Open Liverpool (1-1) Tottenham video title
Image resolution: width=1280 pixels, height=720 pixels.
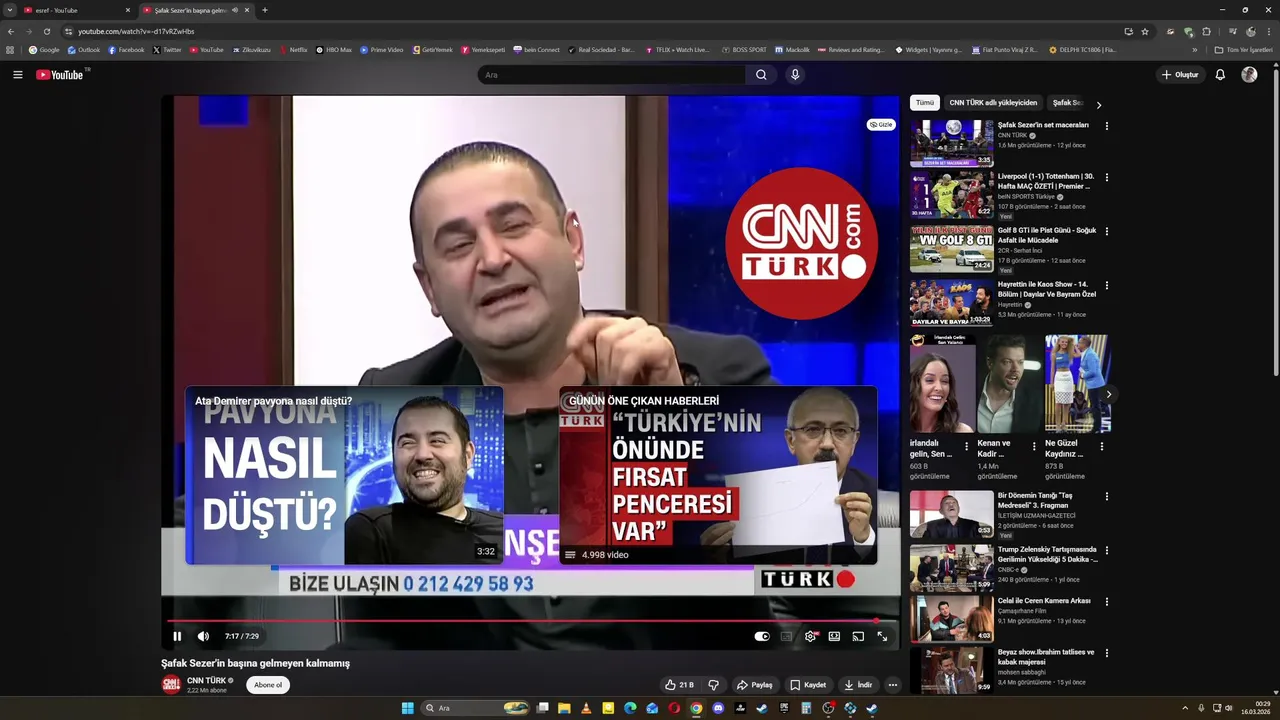pyautogui.click(x=1046, y=181)
